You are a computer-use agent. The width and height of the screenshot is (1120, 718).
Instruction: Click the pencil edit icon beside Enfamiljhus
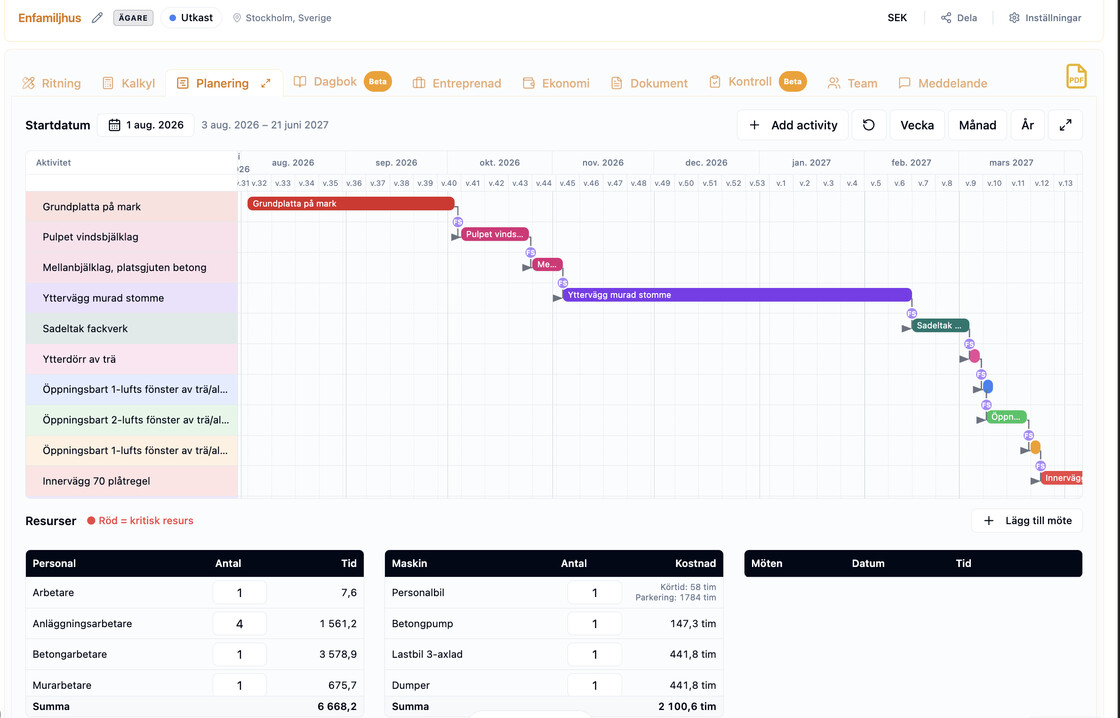tap(97, 18)
